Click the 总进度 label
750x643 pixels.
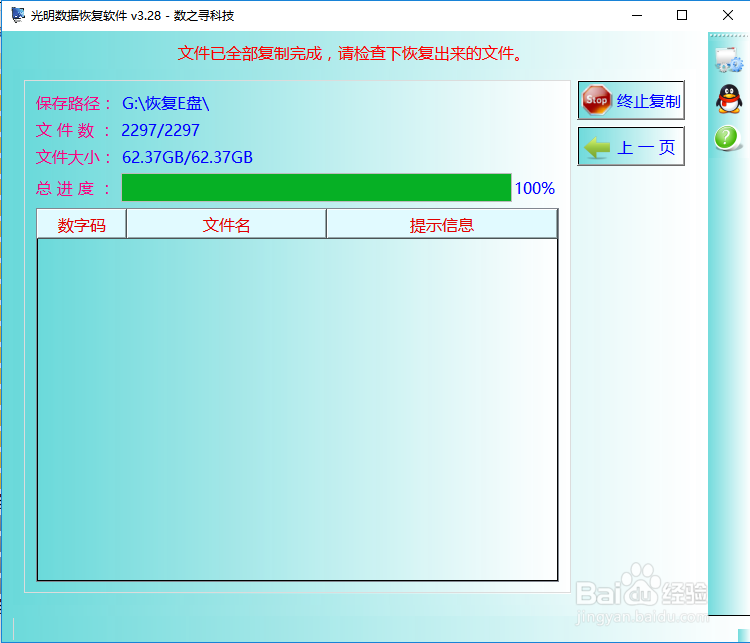73,188
